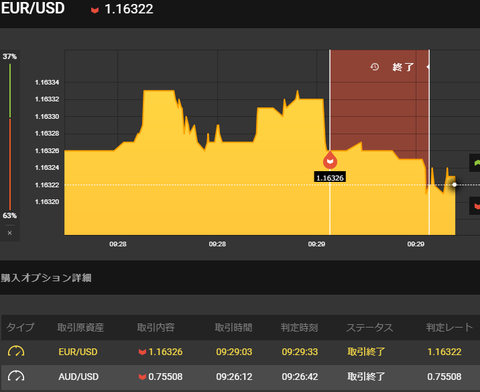Click the 終了 label in the red zone
The height and width of the screenshot is (392, 480).
coord(403,67)
